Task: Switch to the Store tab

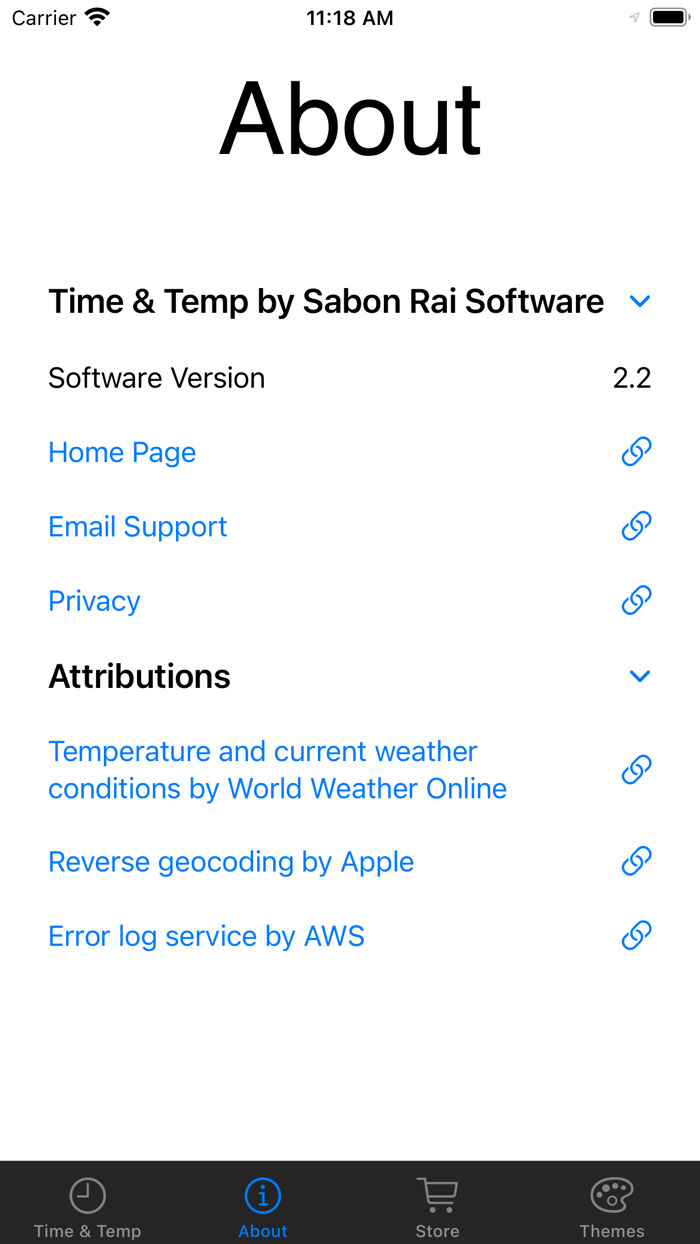Action: [x=437, y=1203]
